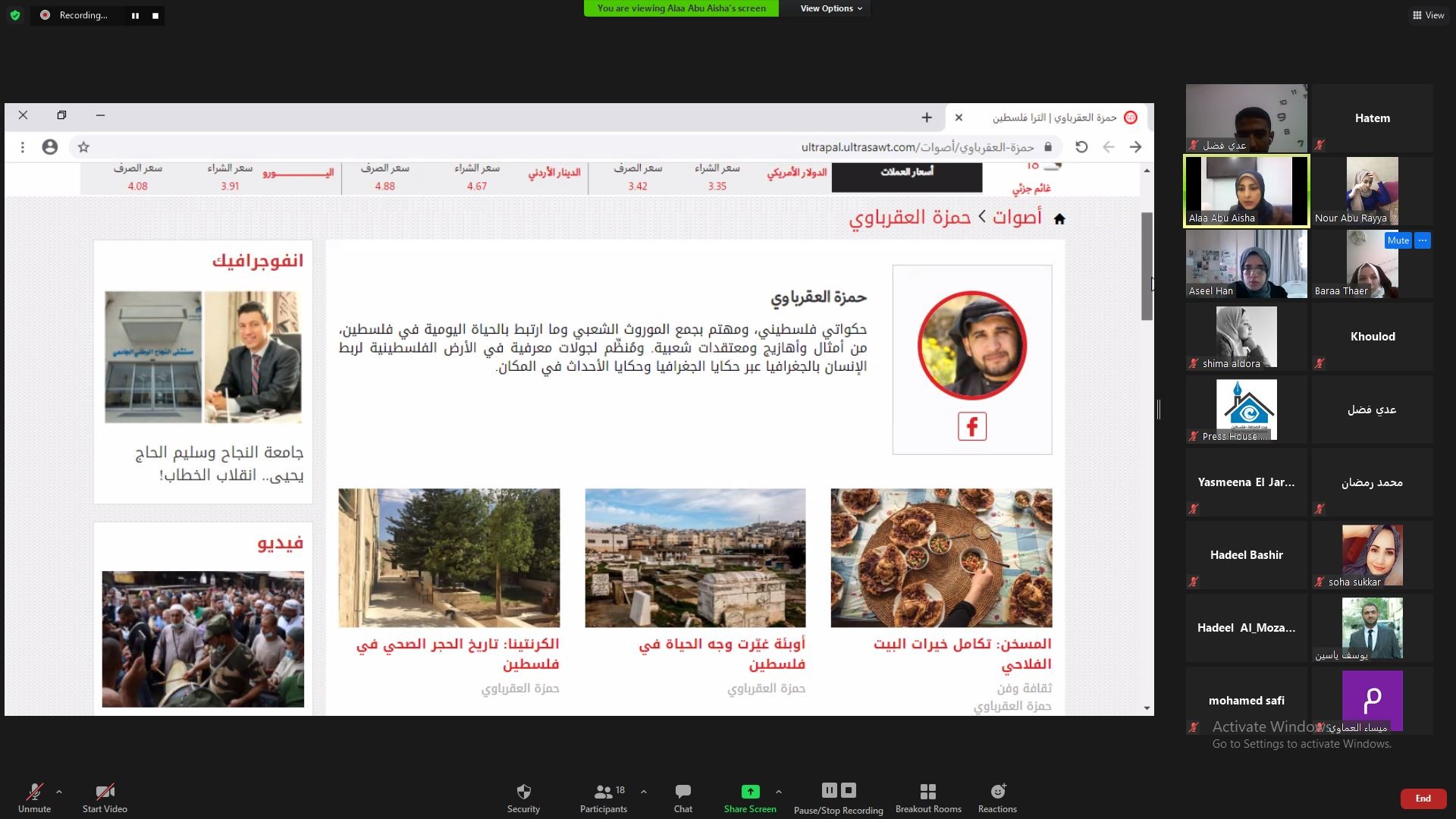Expand the arrow next to Share Screen
This screenshot has height=819, width=1456.
(x=779, y=792)
